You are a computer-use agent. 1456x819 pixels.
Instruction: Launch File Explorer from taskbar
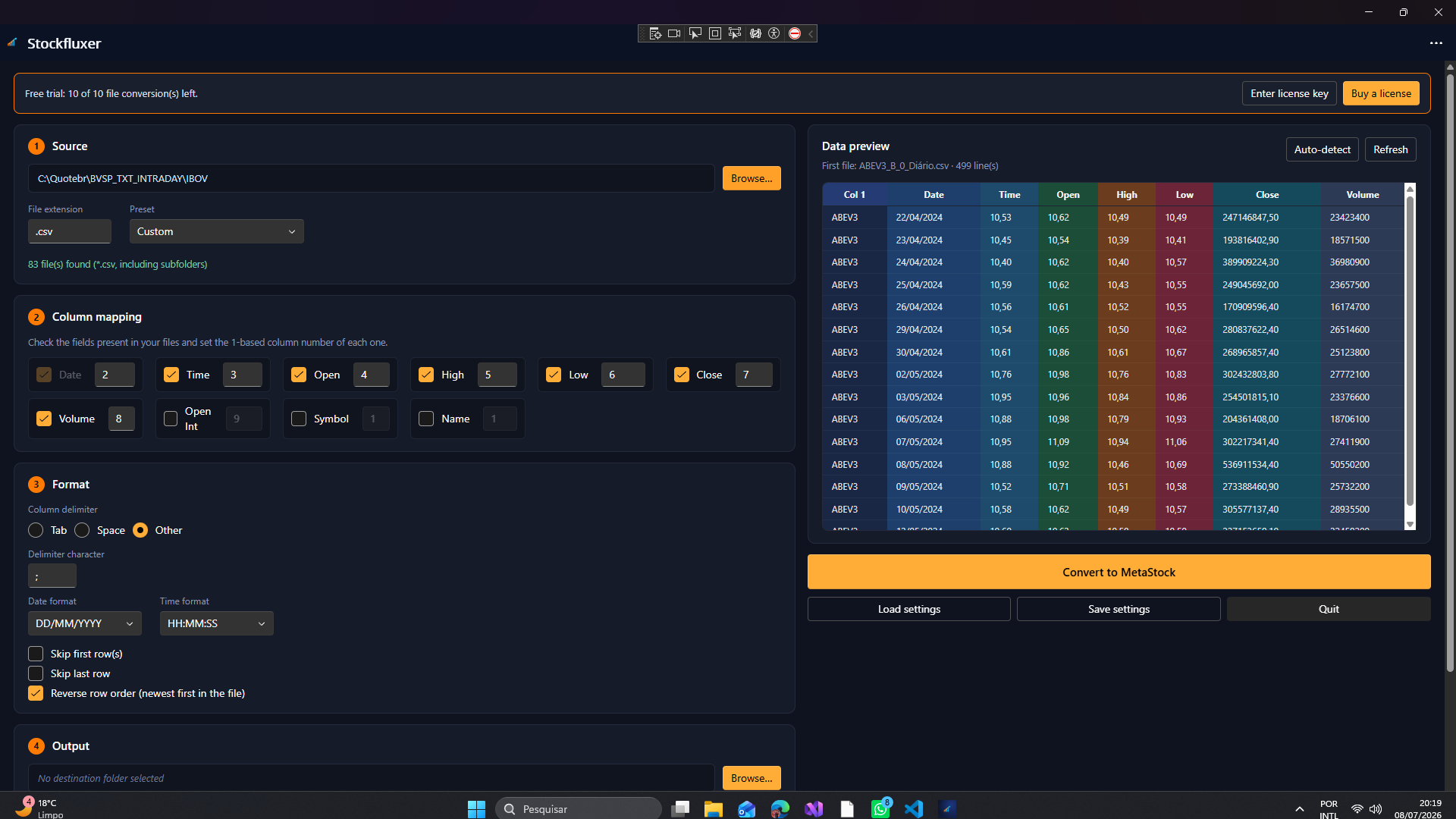click(714, 809)
